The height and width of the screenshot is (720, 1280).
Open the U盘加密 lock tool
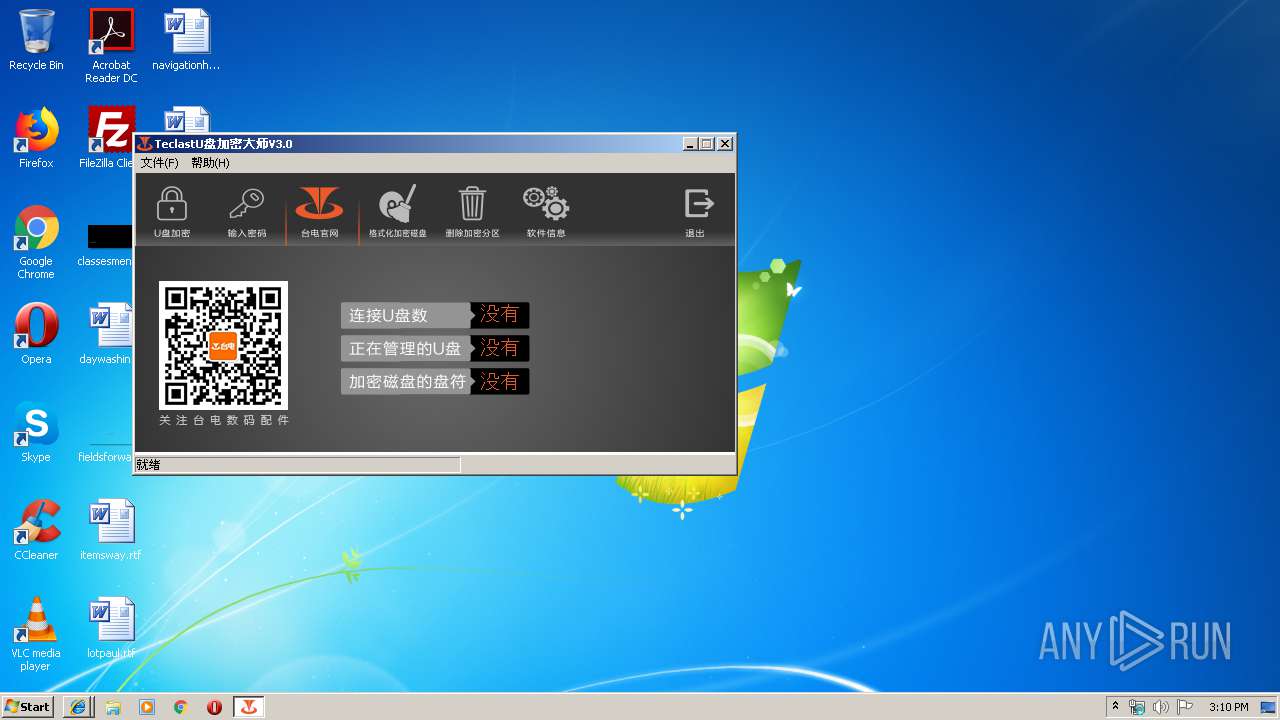tap(172, 211)
